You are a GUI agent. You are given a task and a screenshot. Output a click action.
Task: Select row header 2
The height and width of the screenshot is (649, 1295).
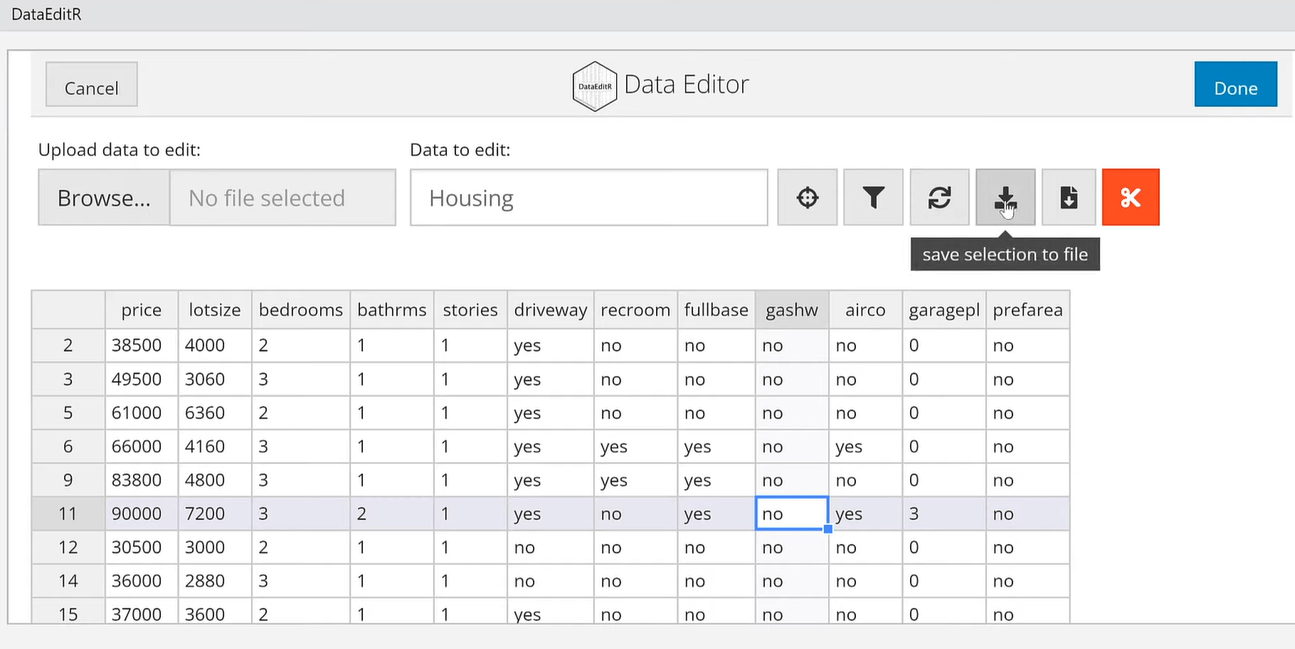(x=68, y=345)
